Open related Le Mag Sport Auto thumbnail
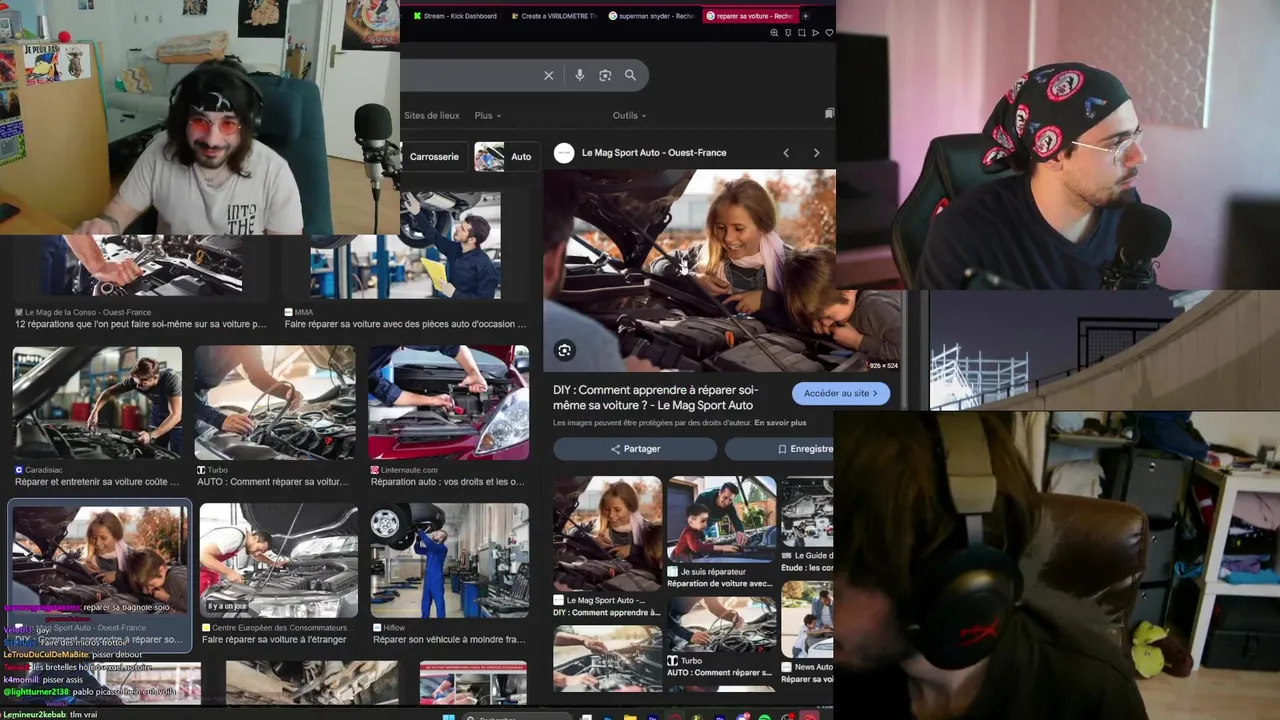 [x=607, y=533]
